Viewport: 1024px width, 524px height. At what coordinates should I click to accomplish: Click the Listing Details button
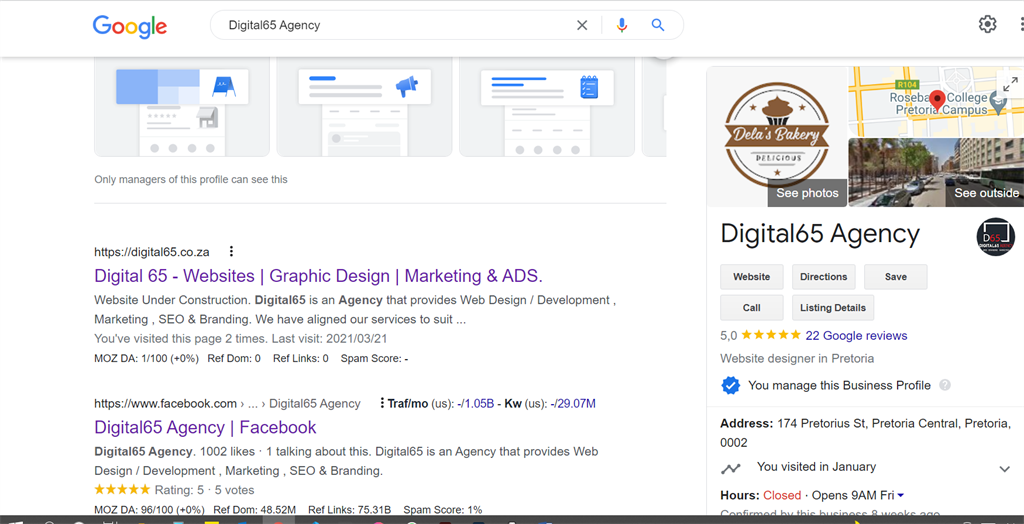click(x=833, y=308)
